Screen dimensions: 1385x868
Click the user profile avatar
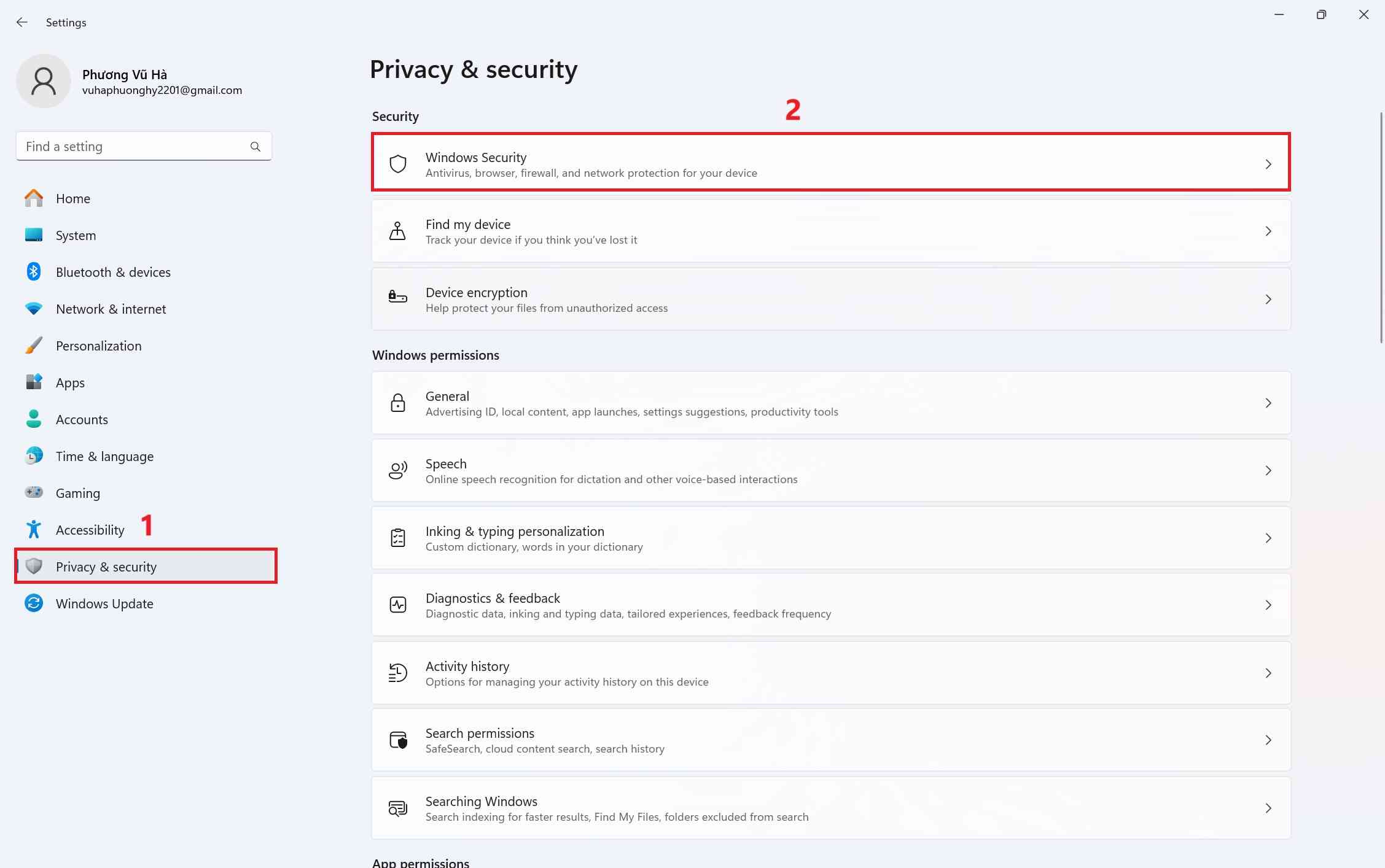click(44, 81)
